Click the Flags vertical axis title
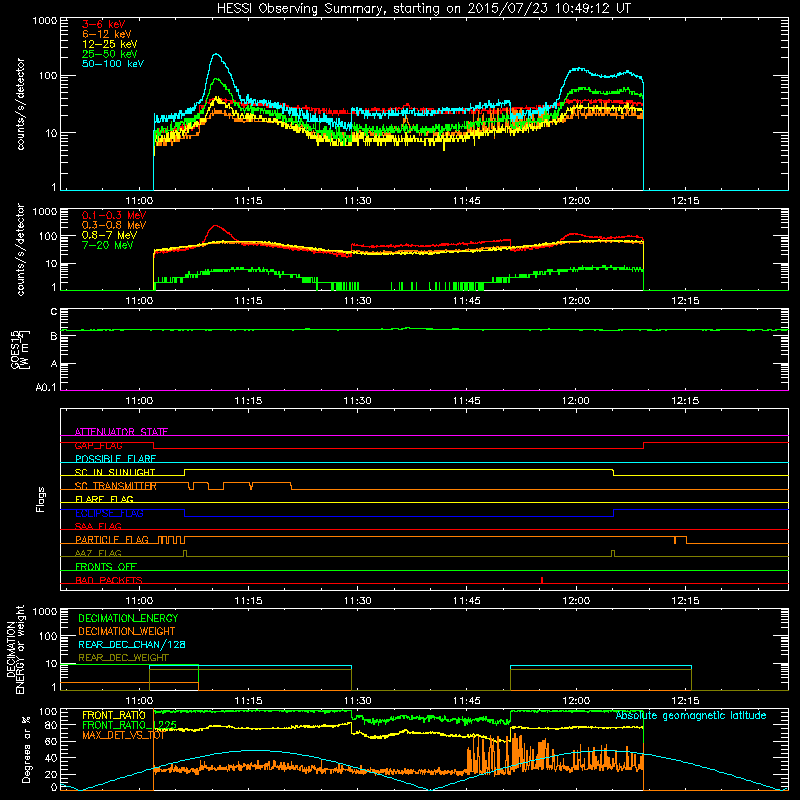The image size is (800, 800). 41,499
